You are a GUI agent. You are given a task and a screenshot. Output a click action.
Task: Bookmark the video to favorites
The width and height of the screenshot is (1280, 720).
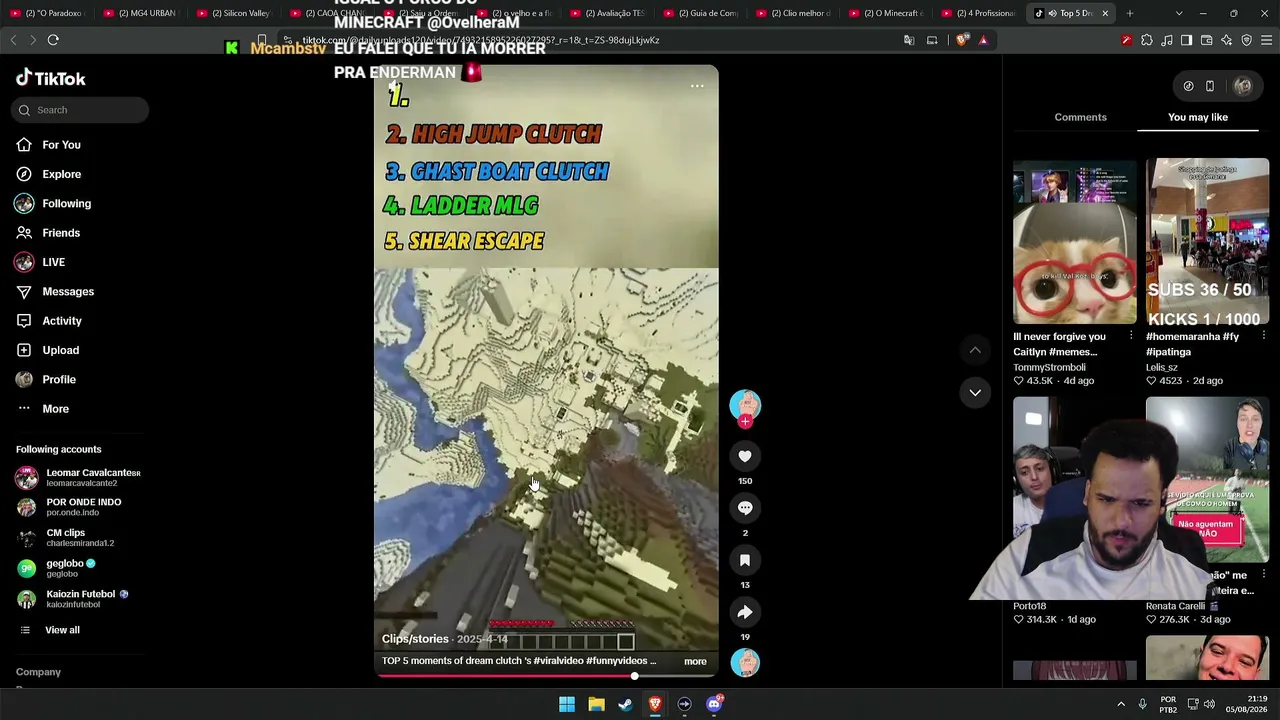pyautogui.click(x=745, y=560)
